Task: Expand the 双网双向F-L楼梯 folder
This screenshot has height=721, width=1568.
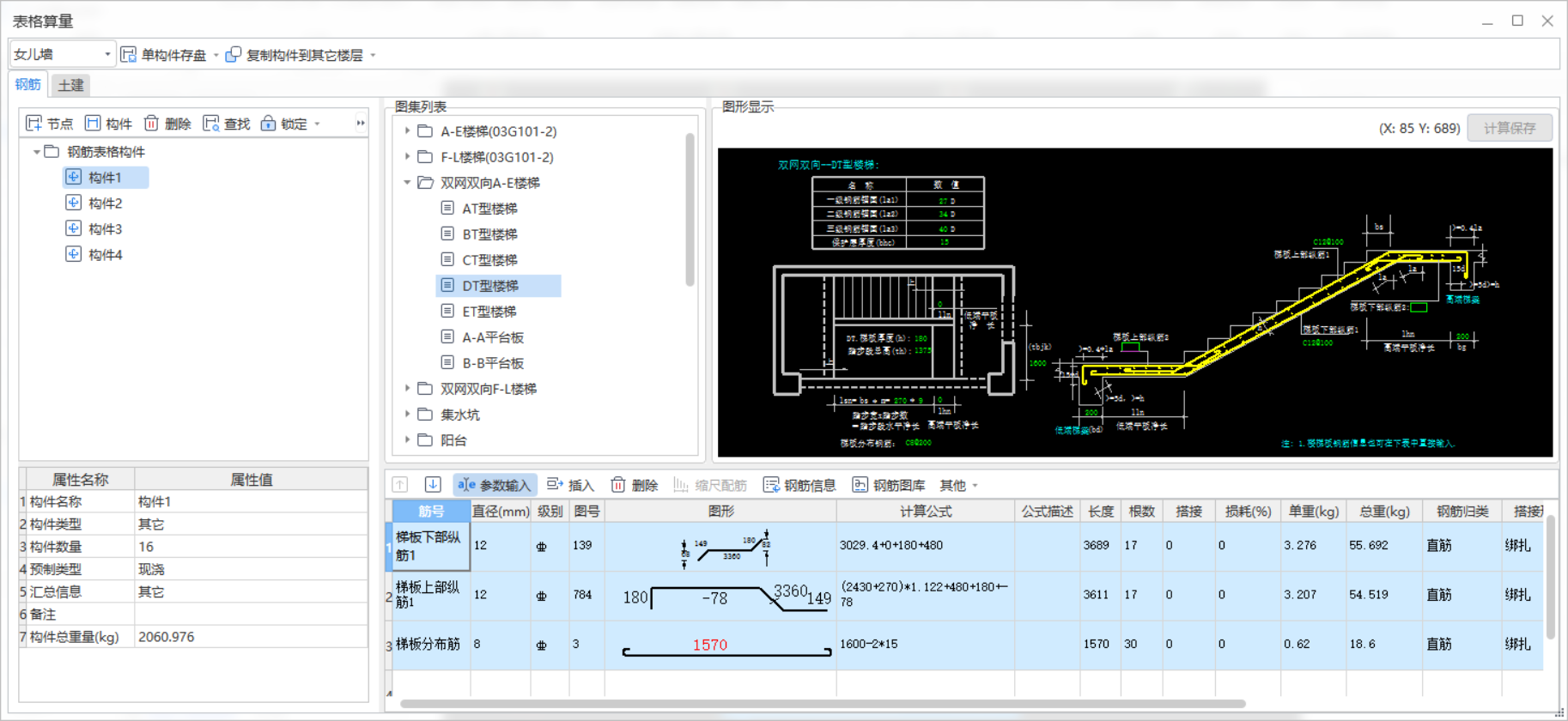Action: pos(407,389)
